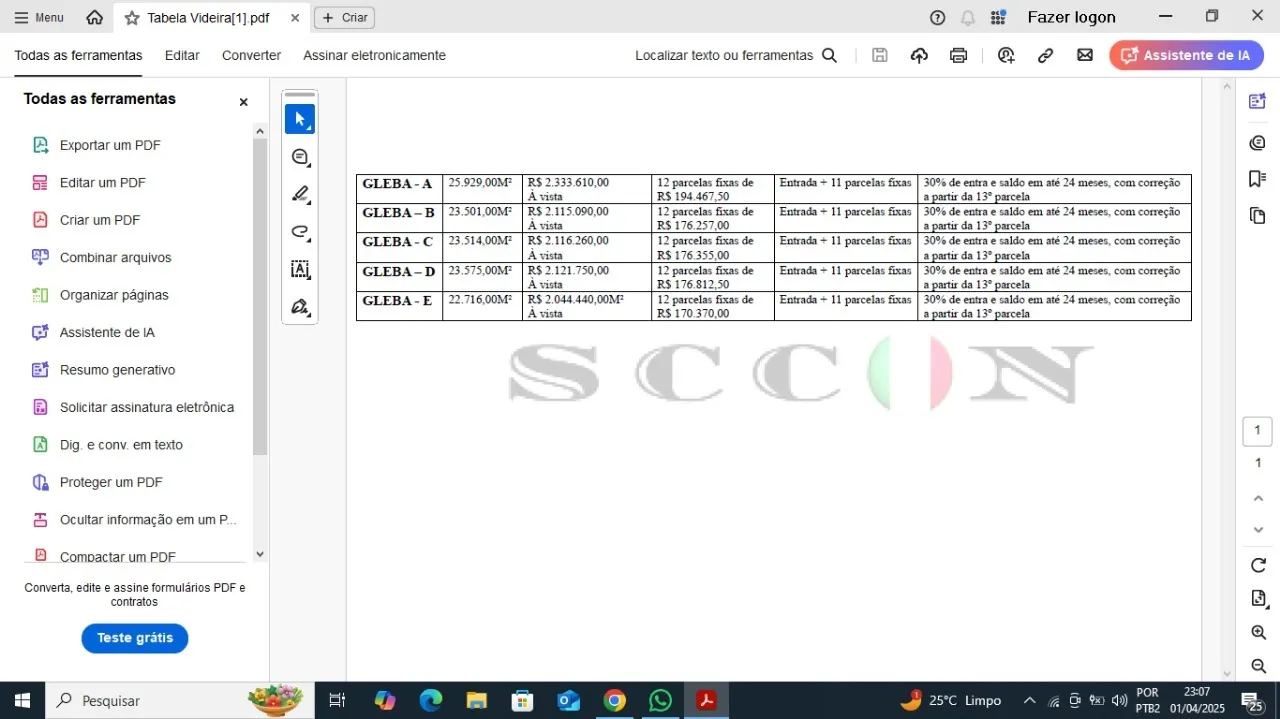Open Assinar eletronicamente tab
The height and width of the screenshot is (719, 1280).
click(x=374, y=56)
